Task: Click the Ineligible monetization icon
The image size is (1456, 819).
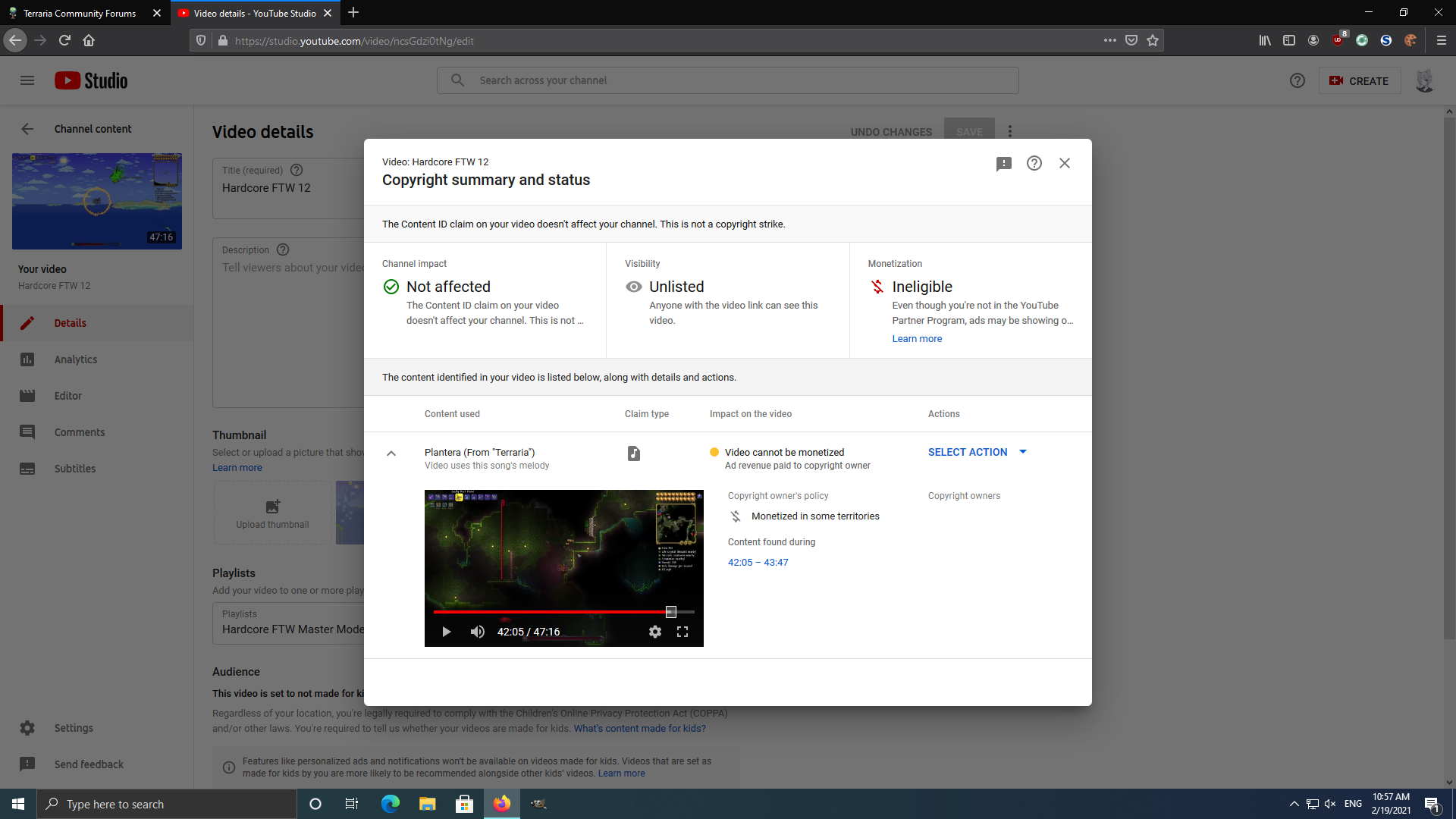Action: coord(877,287)
